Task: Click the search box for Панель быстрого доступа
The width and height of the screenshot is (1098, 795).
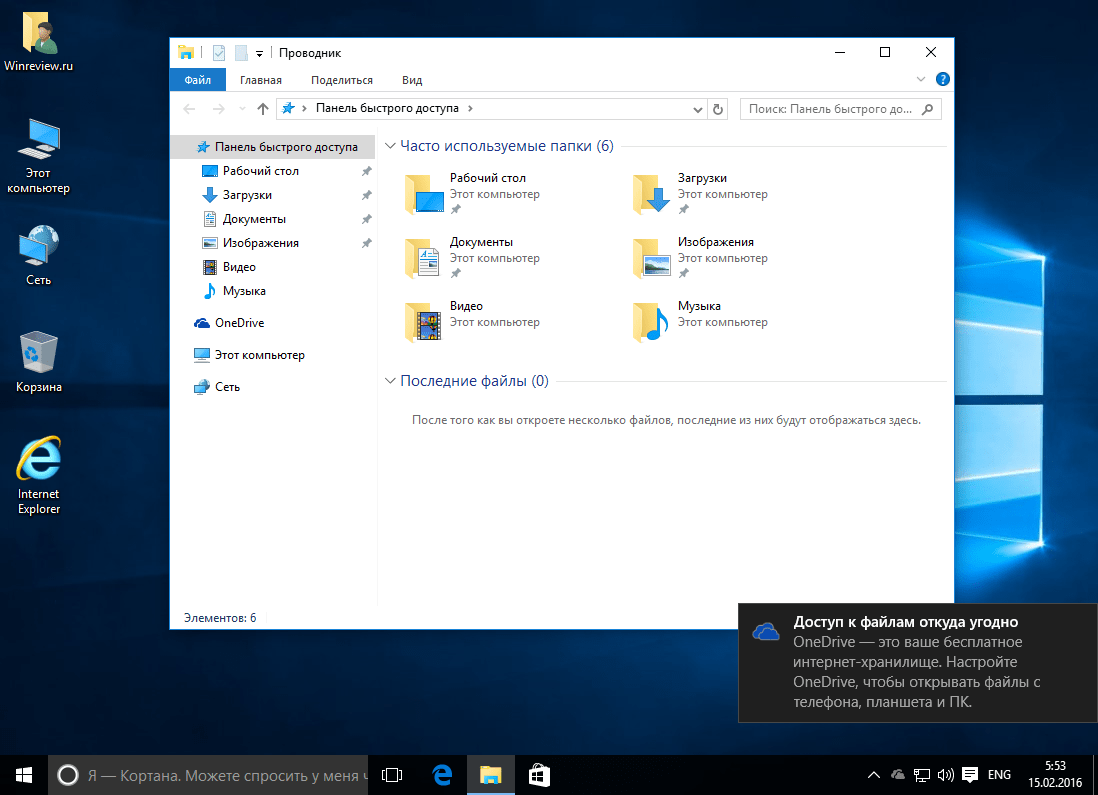Action: point(830,108)
